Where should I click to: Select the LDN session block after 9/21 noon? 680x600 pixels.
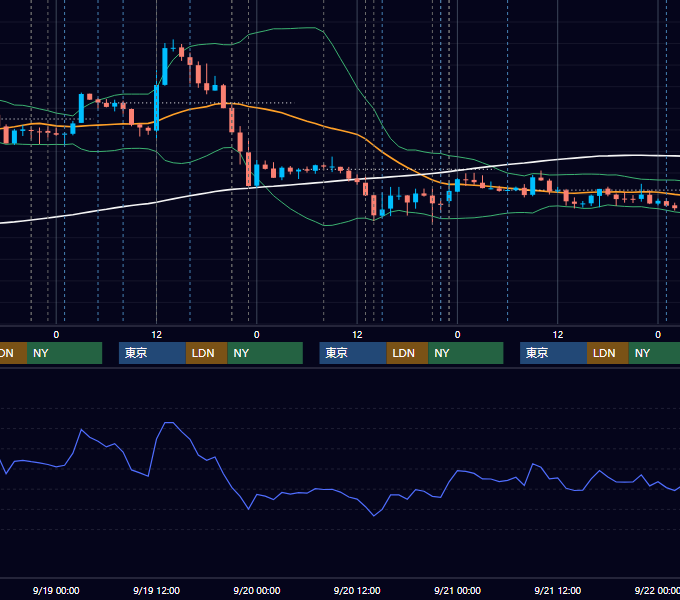pyautogui.click(x=608, y=353)
